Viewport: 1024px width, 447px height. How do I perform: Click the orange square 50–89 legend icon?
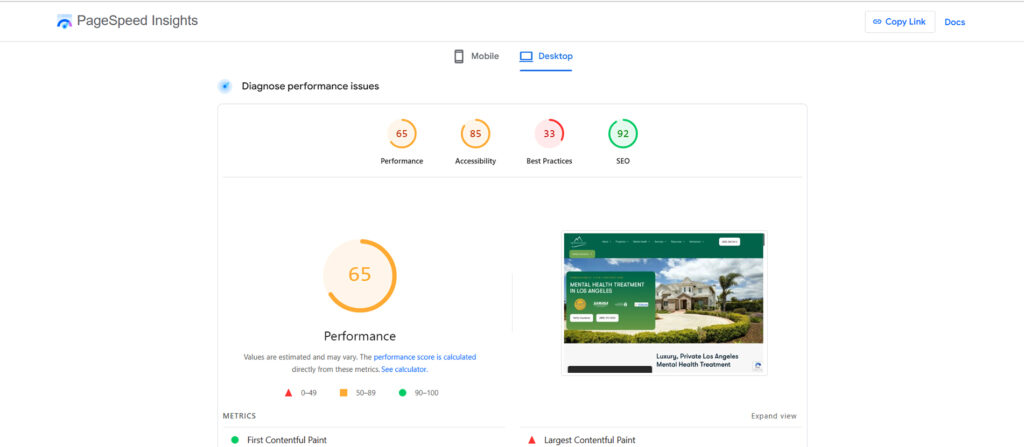pos(344,393)
